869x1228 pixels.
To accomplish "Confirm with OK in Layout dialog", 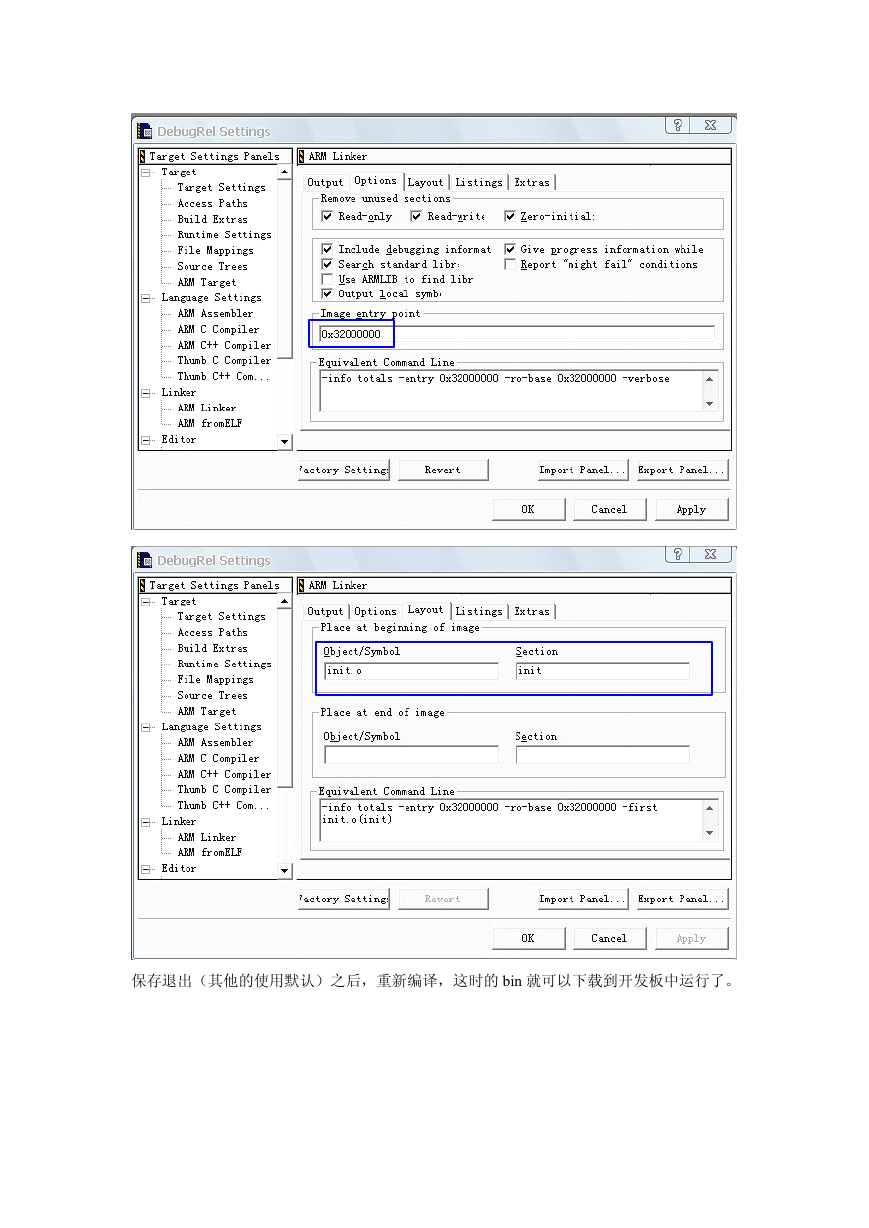I will point(528,938).
